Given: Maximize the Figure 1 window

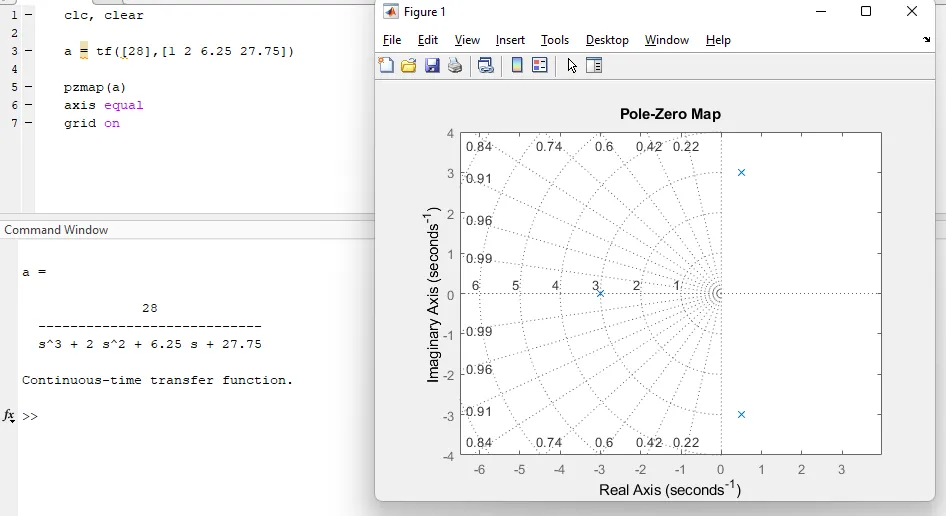Looking at the screenshot, I should 866,12.
